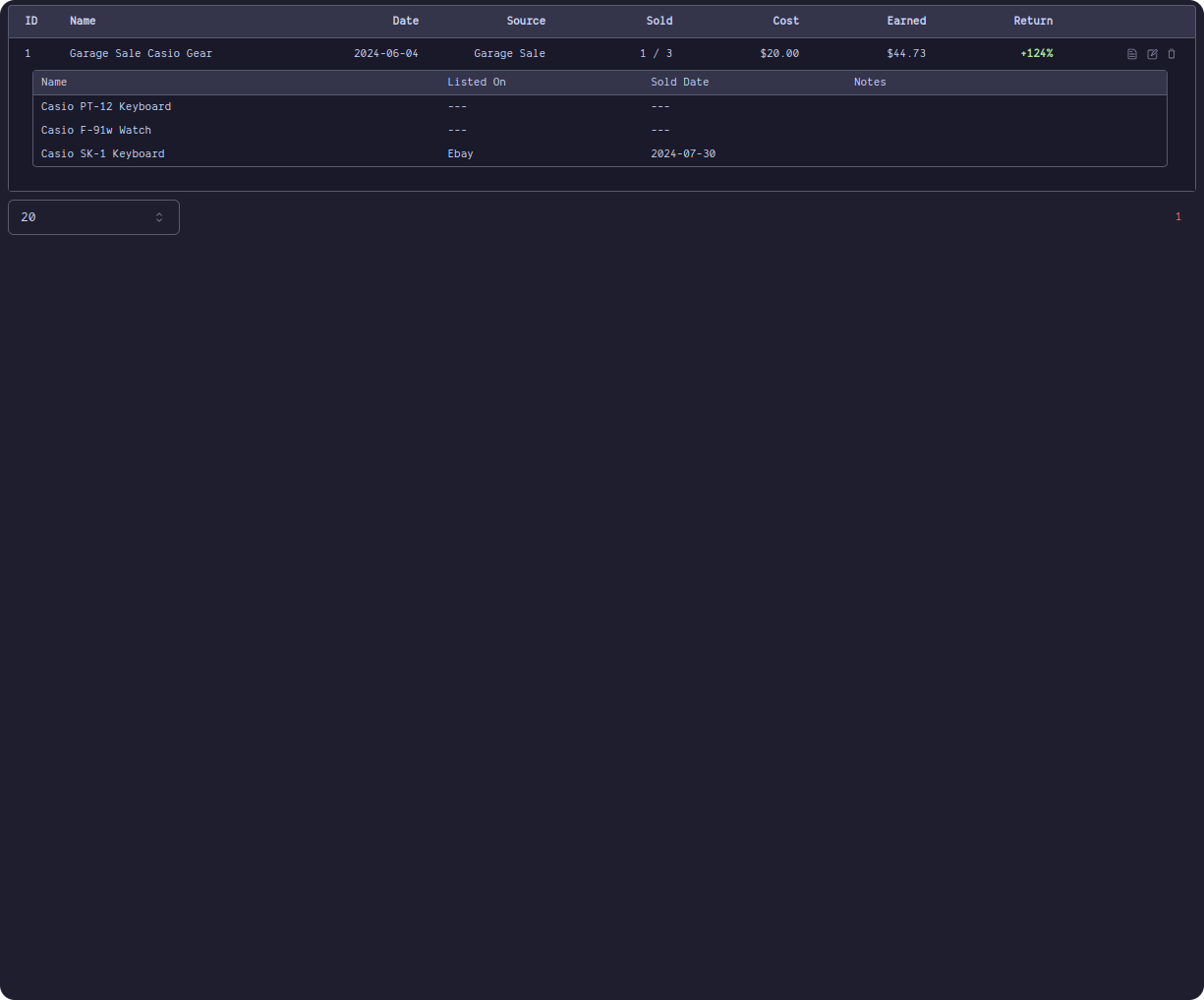
Task: Sort by the Cost column header
Action: (785, 21)
